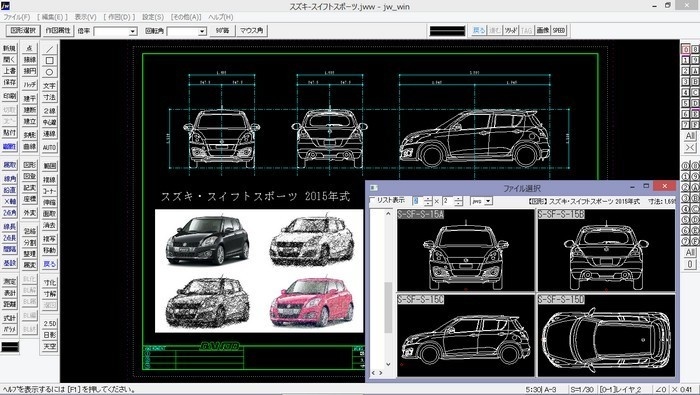Select the S-SF-S-15C side view thumbnail
Image resolution: width=700 pixels, height=395 pixels.
(x=466, y=335)
